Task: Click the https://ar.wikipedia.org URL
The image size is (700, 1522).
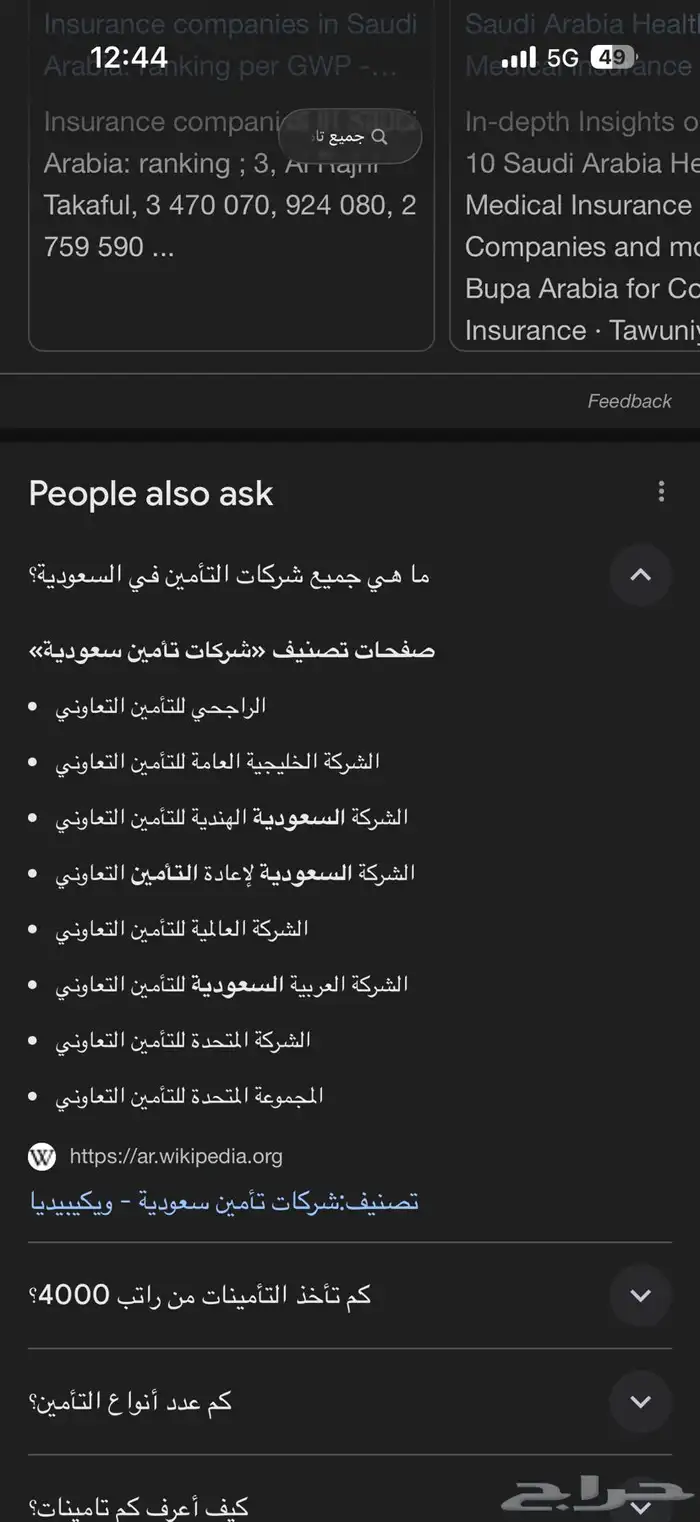Action: coord(176,1157)
